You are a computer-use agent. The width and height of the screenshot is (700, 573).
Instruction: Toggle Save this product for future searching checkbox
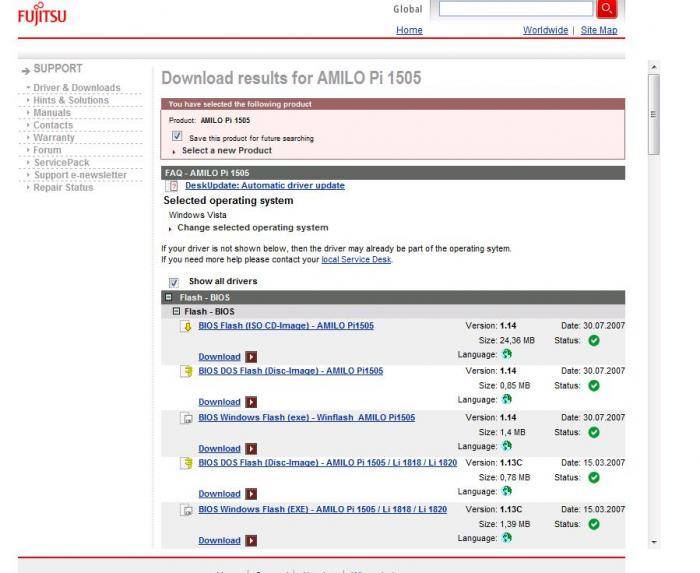coord(177,136)
